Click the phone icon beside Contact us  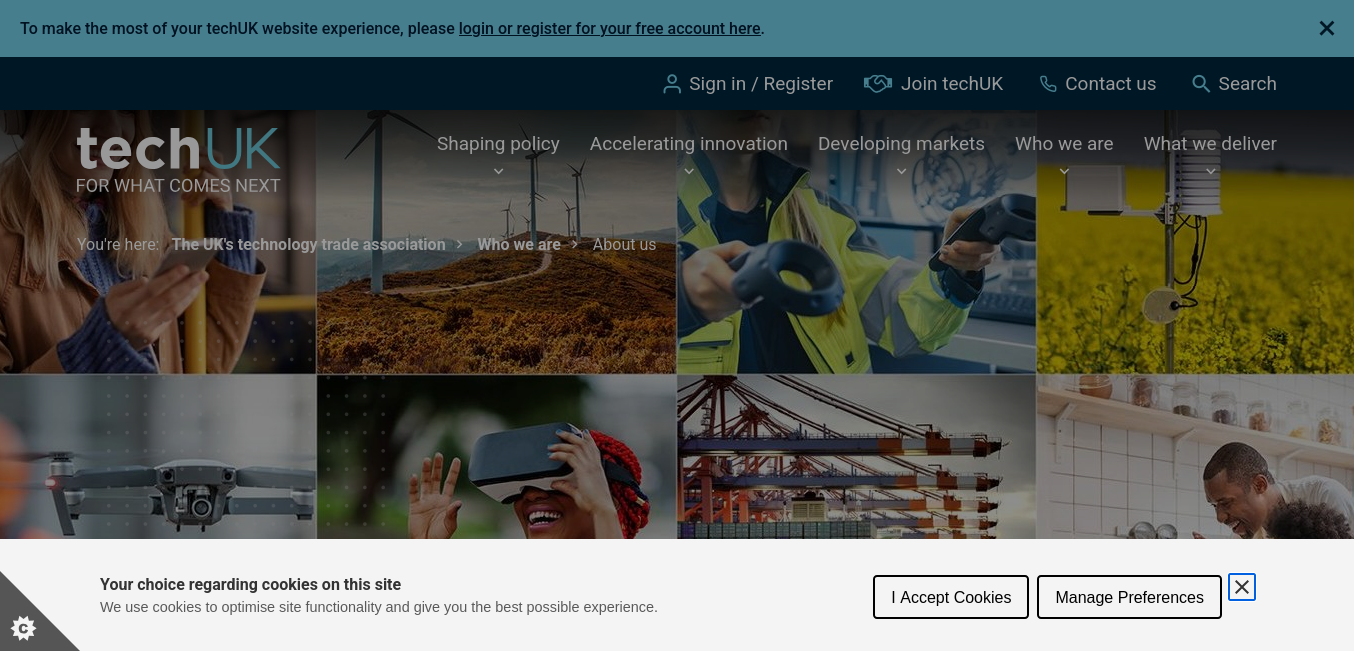tap(1047, 84)
